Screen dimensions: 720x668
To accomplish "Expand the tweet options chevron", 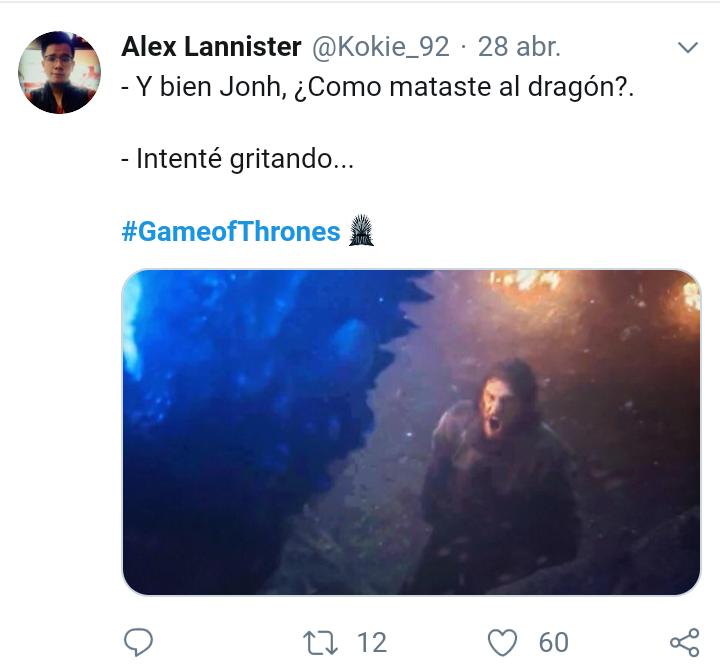I will point(688,47).
